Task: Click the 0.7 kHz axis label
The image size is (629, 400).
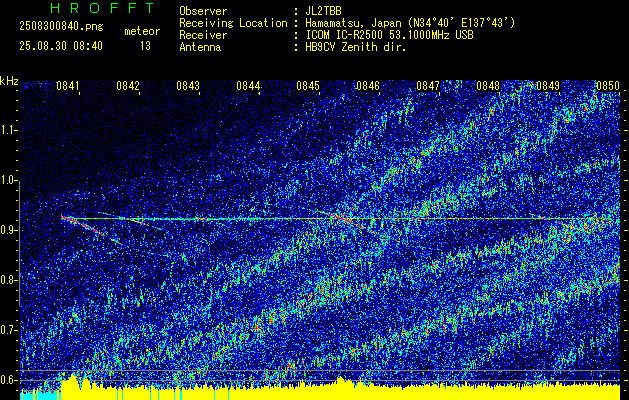Action: (8, 330)
